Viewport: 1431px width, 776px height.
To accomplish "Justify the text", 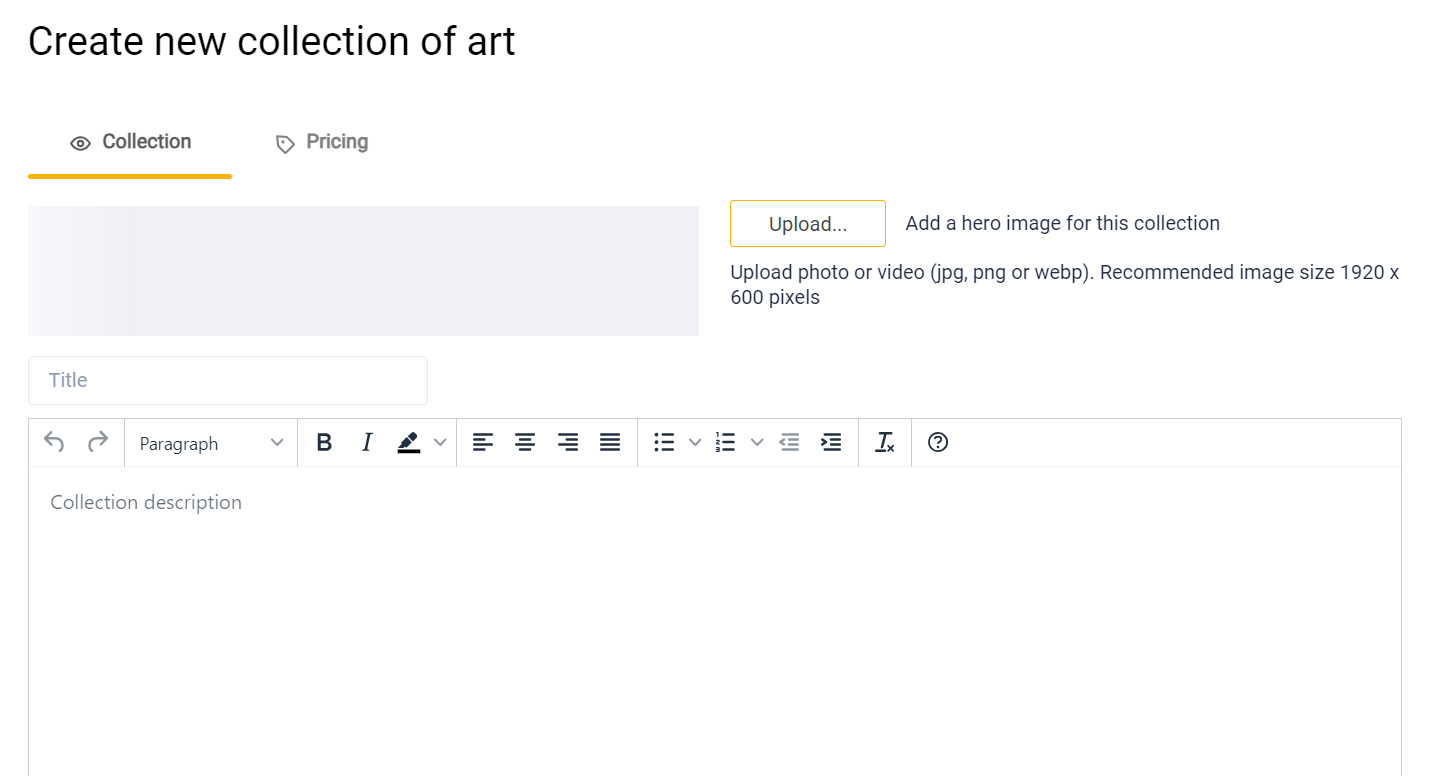I will click(x=610, y=442).
